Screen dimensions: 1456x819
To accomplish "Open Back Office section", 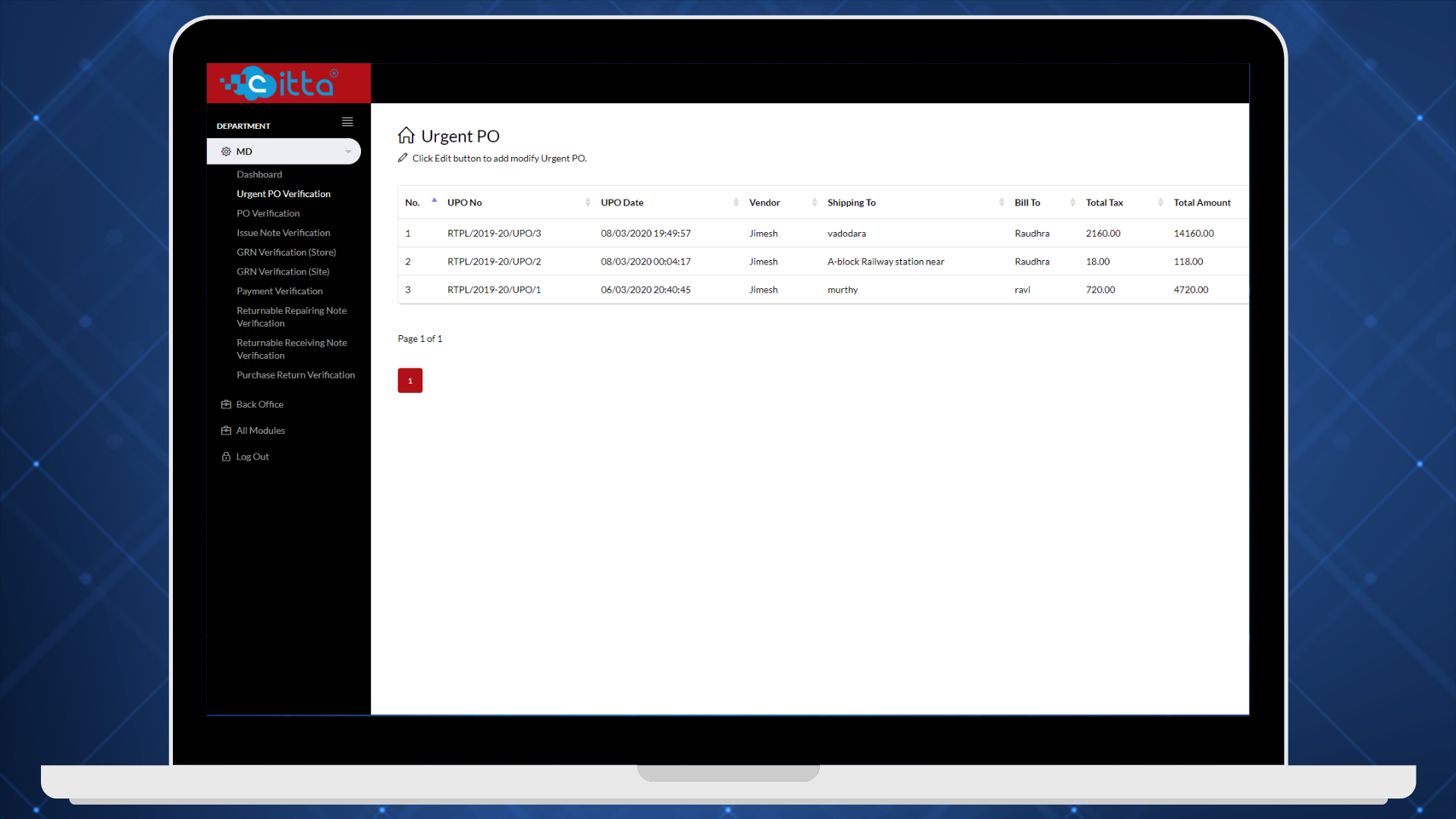I will pos(259,405).
